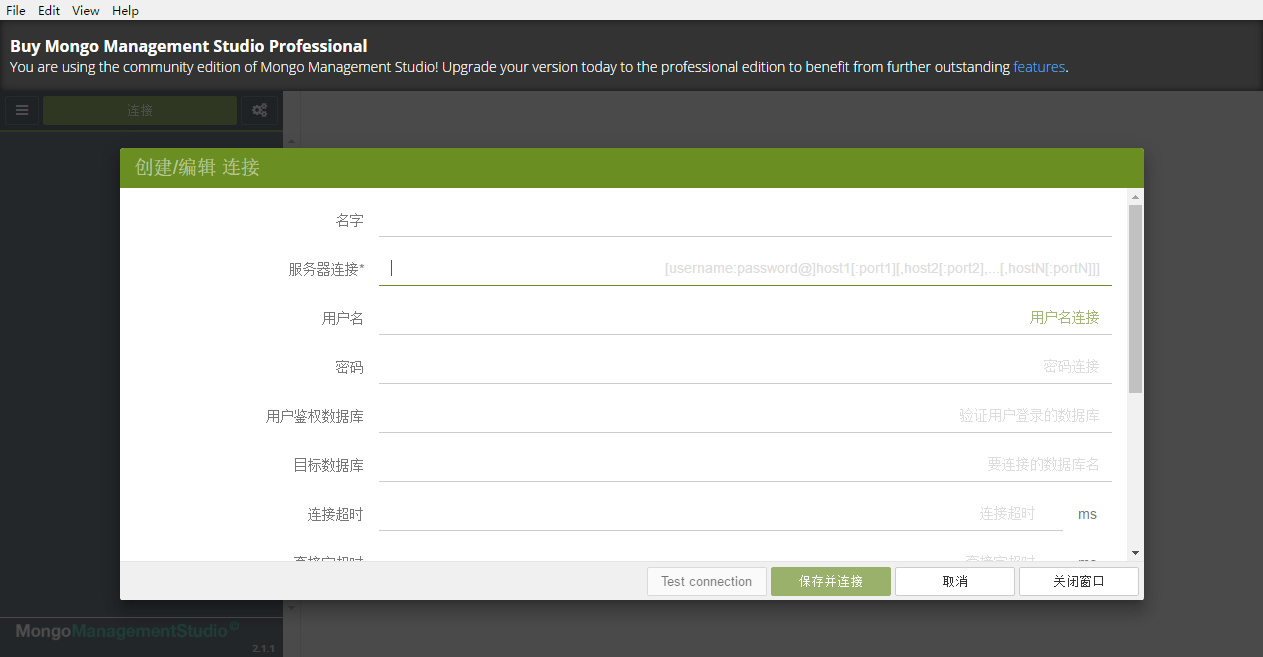1263x657 pixels.
Task: Click inside the 名字 input field
Action: [x=700, y=220]
